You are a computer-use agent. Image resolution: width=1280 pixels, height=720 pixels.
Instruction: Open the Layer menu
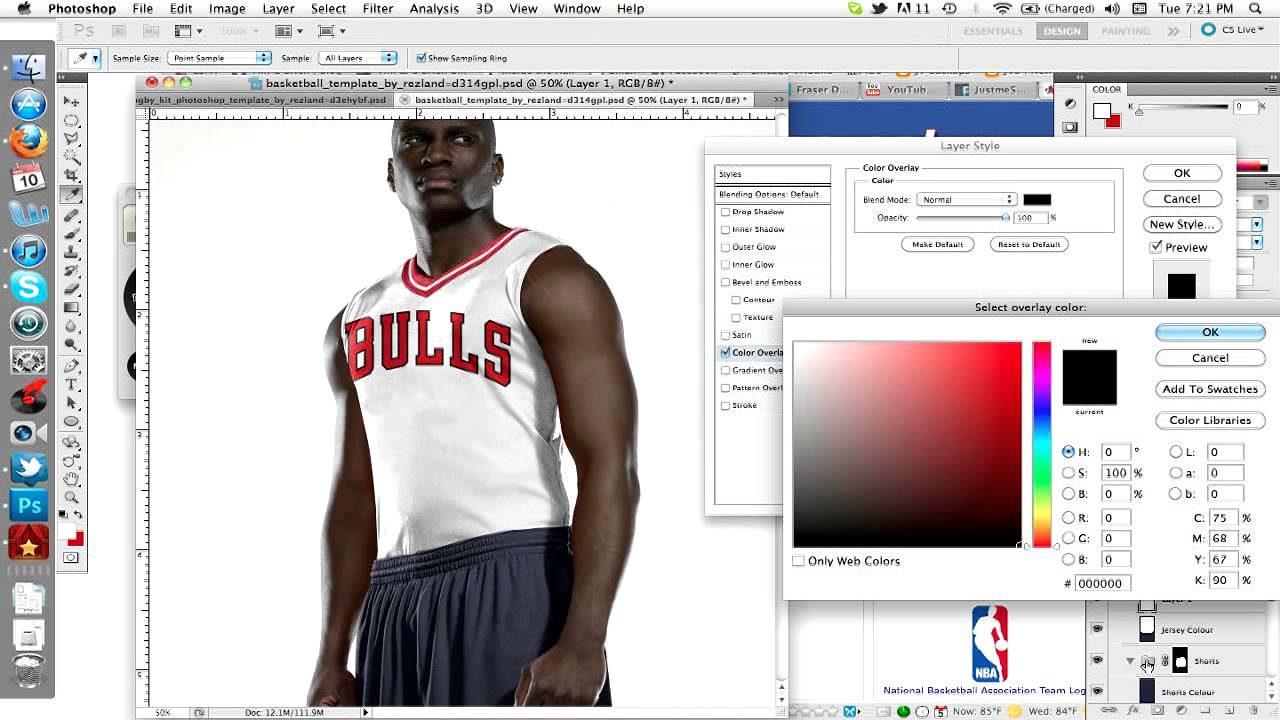[x=278, y=9]
